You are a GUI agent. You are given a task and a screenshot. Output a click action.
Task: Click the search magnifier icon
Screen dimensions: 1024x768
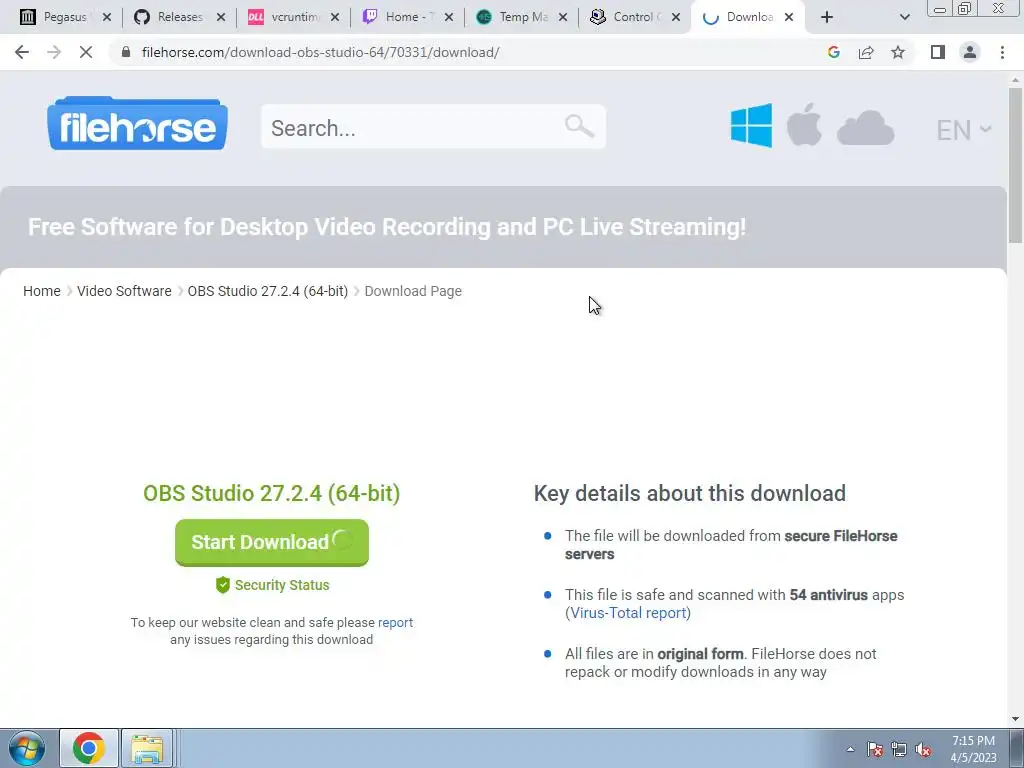click(x=579, y=125)
